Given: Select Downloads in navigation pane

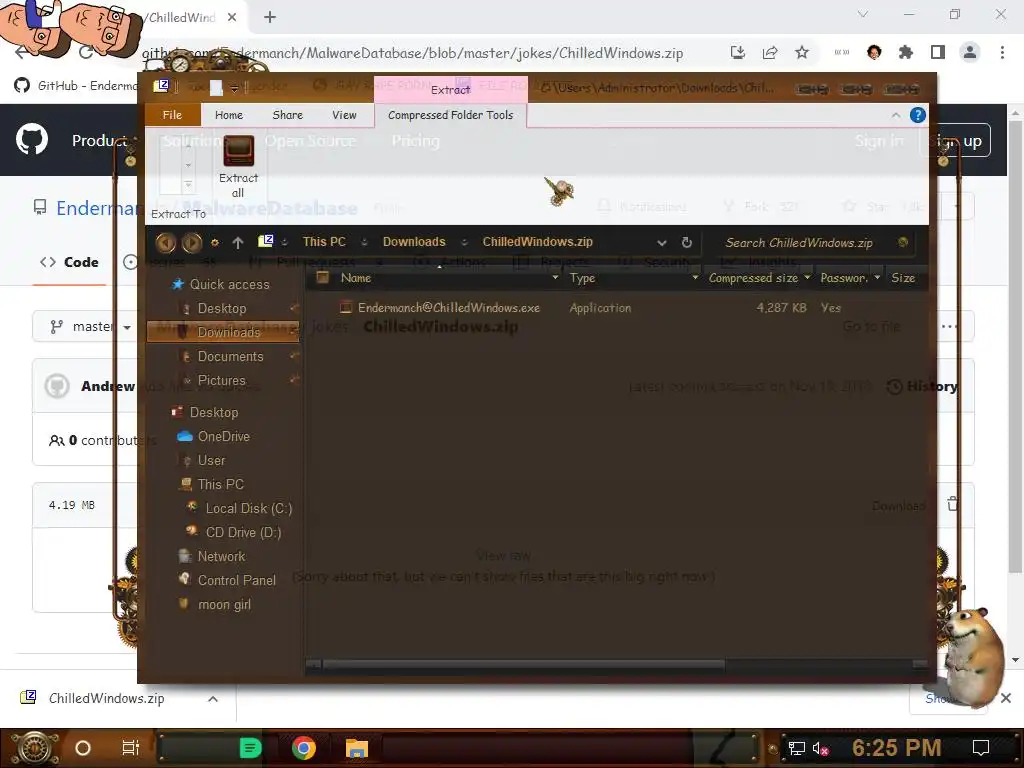Looking at the screenshot, I should [223, 332].
